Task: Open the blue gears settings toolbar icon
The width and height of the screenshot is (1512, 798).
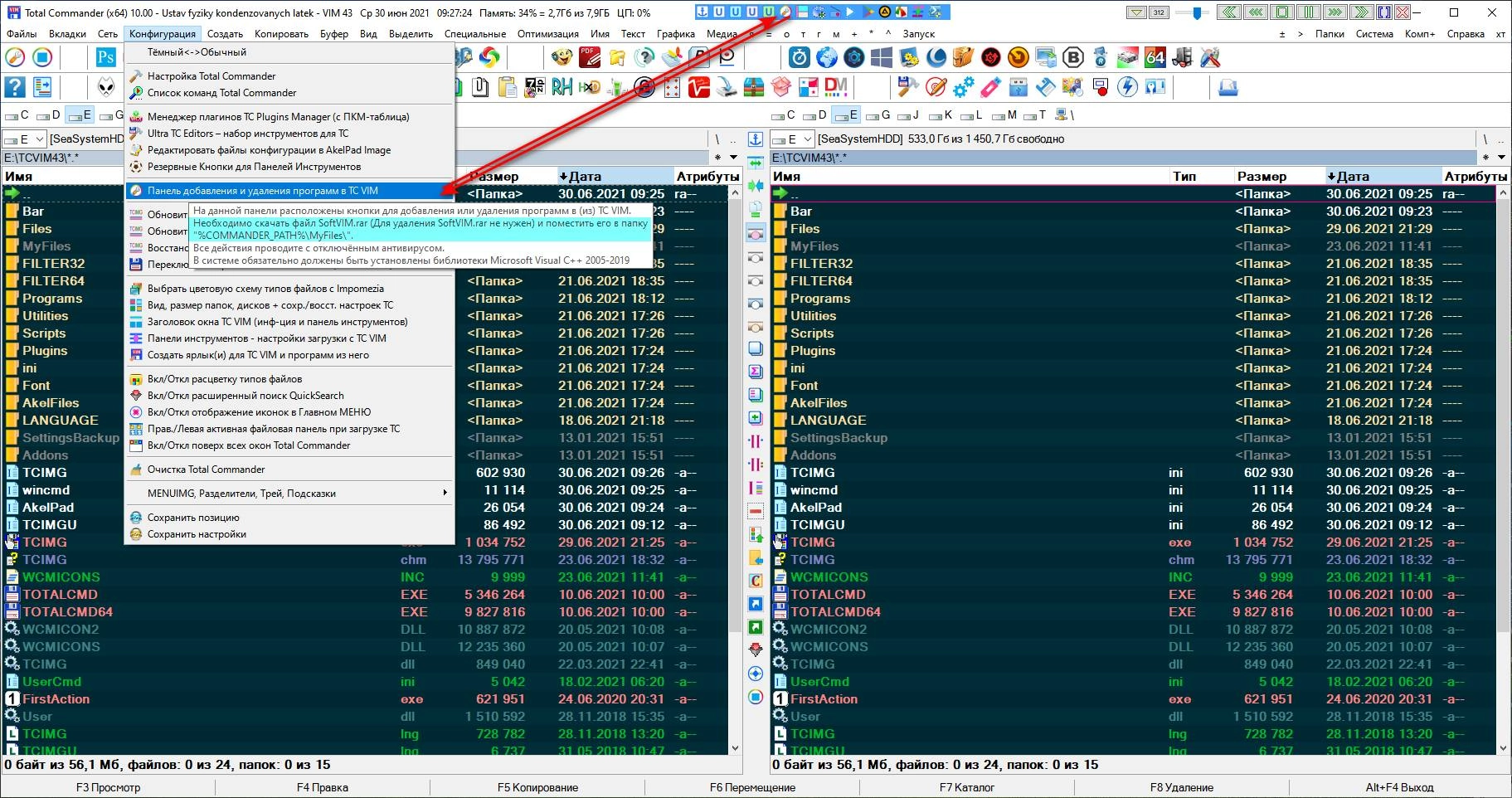Action: [964, 87]
